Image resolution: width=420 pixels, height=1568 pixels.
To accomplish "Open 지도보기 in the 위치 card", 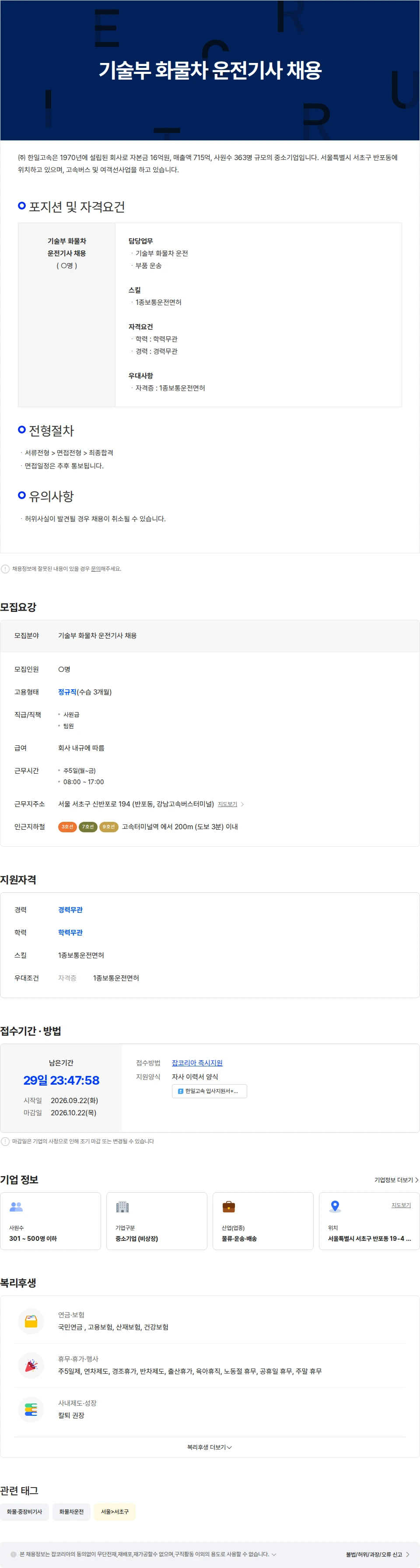I will [x=401, y=1205].
